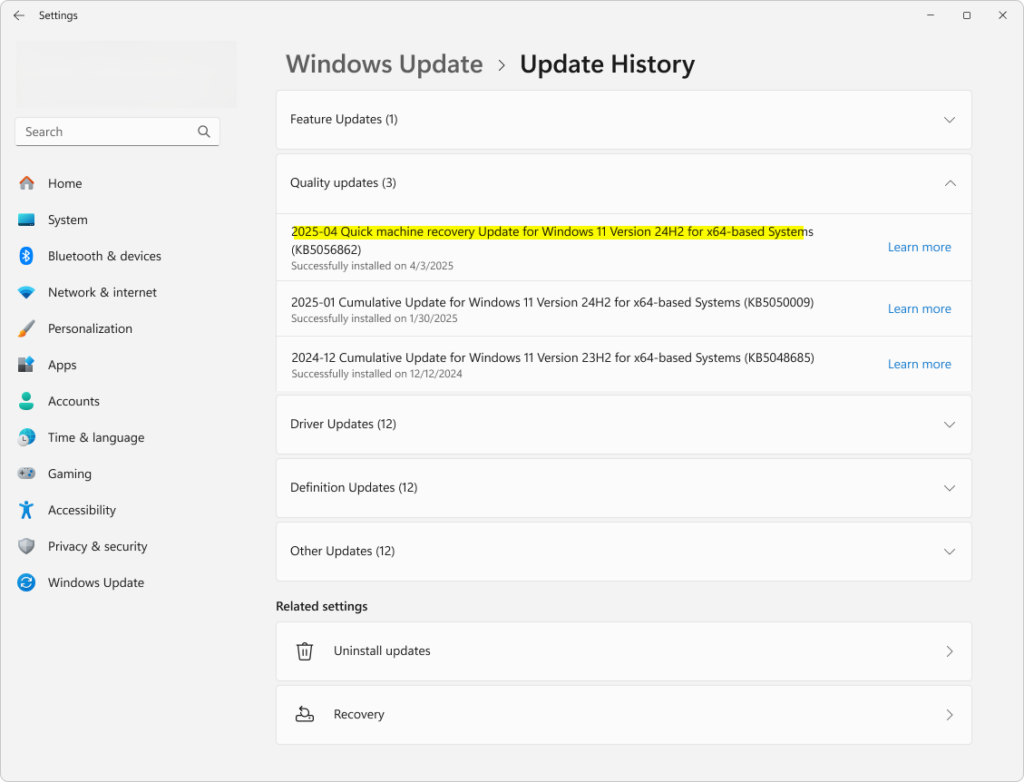Select Apps in the sidebar
1024x782 pixels.
pyautogui.click(x=62, y=365)
